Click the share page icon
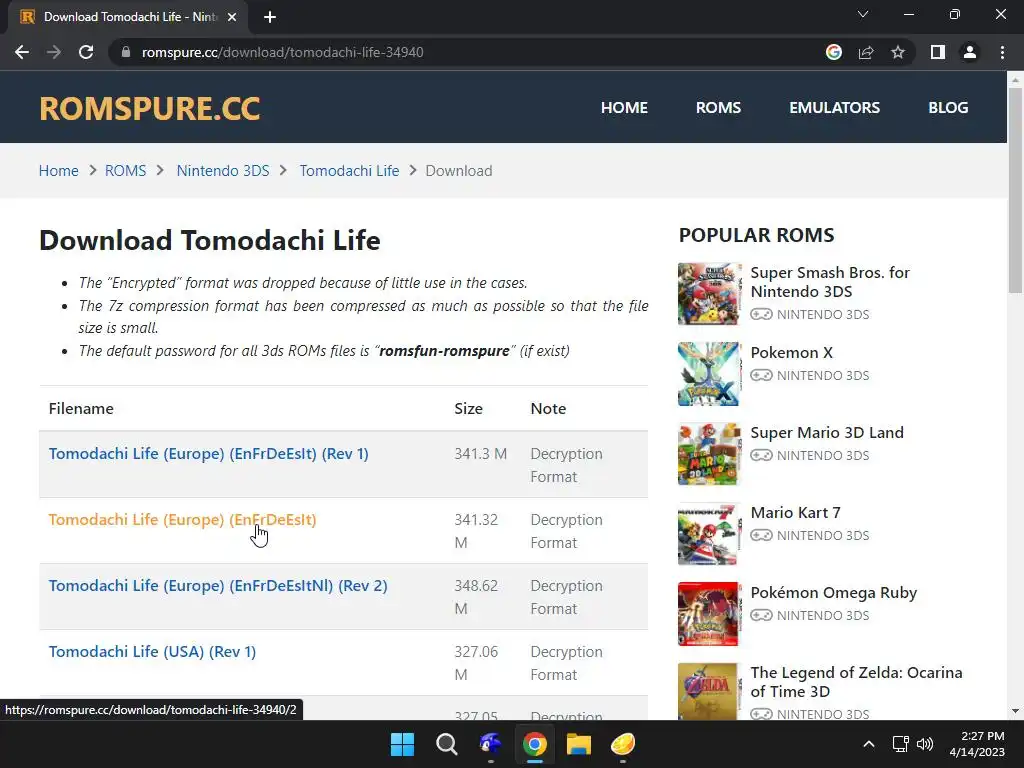The image size is (1024, 768). point(866,52)
